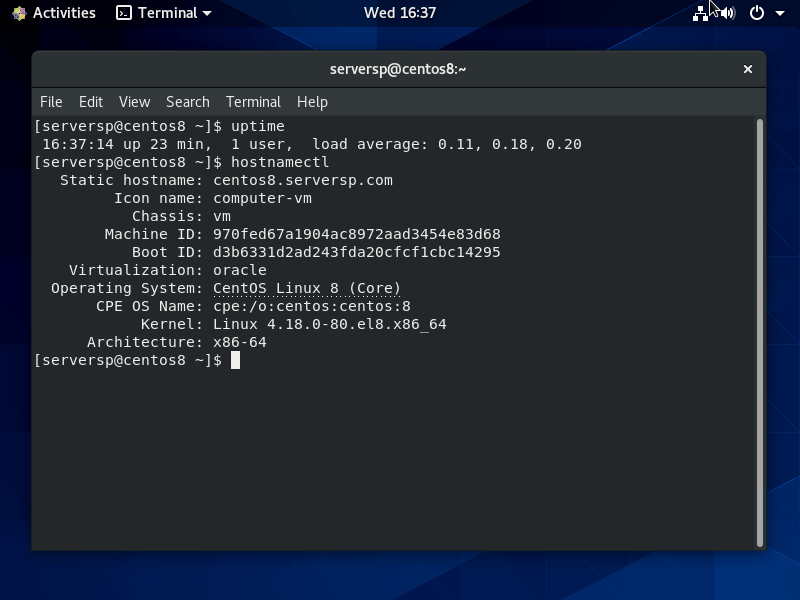Click 'load average: 0.11, 0.18, 0.20' text
Screen dimensions: 800x600
pyautogui.click(x=447, y=144)
